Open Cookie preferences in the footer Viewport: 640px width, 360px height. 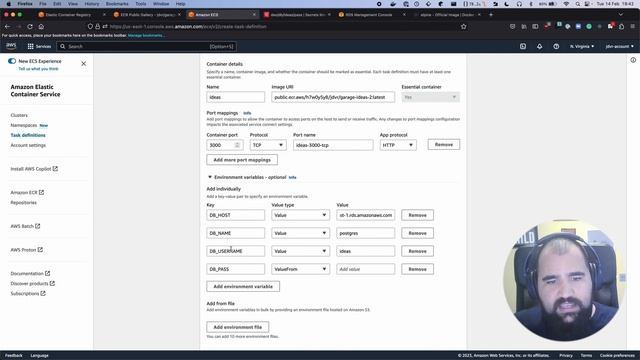point(617,356)
